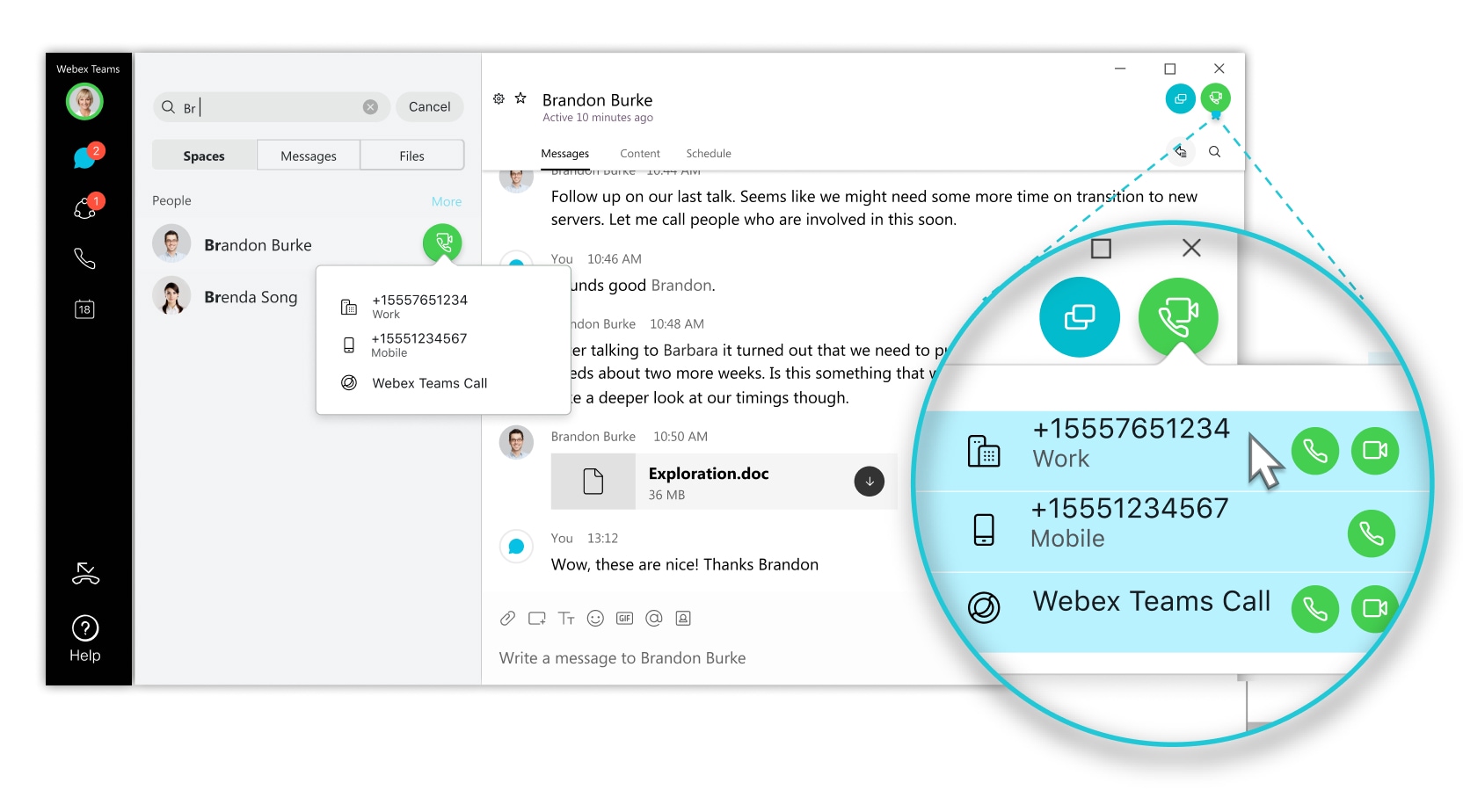The height and width of the screenshot is (812, 1463).
Task: Click Brandon Burke's avatar at 10:50 AM message
Action: click(516, 443)
